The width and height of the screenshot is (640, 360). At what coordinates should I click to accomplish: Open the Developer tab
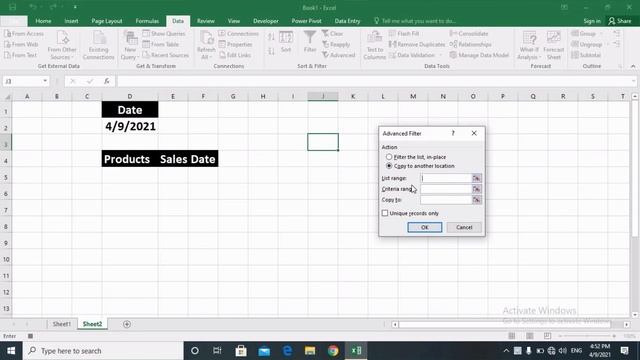point(266,21)
